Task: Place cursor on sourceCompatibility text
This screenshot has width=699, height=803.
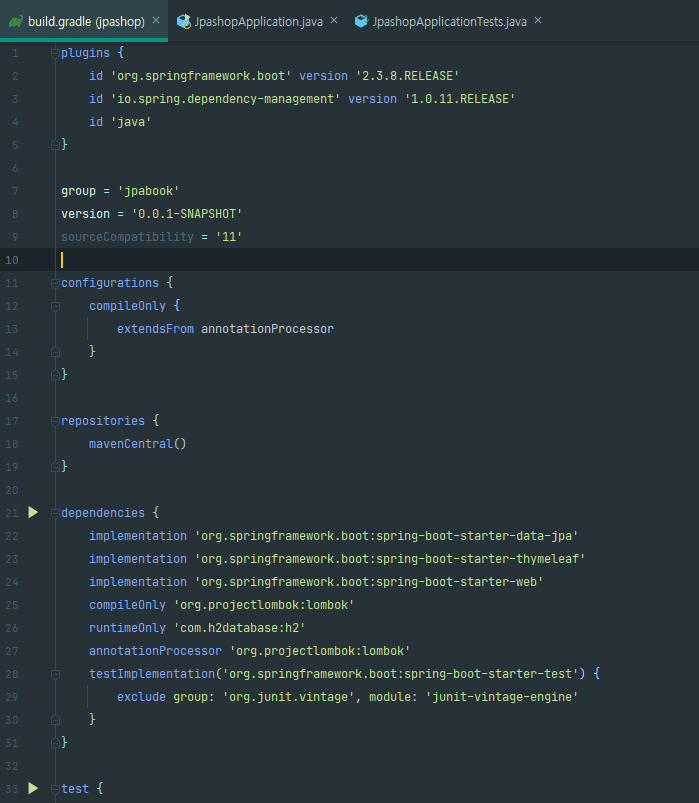Action: [x=128, y=237]
